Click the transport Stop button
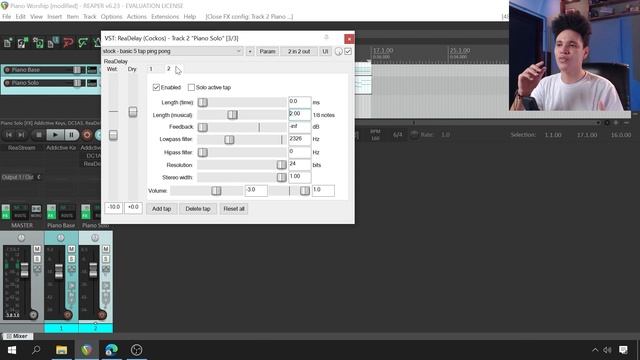Screen dimensions: 640x360 pos(39,135)
